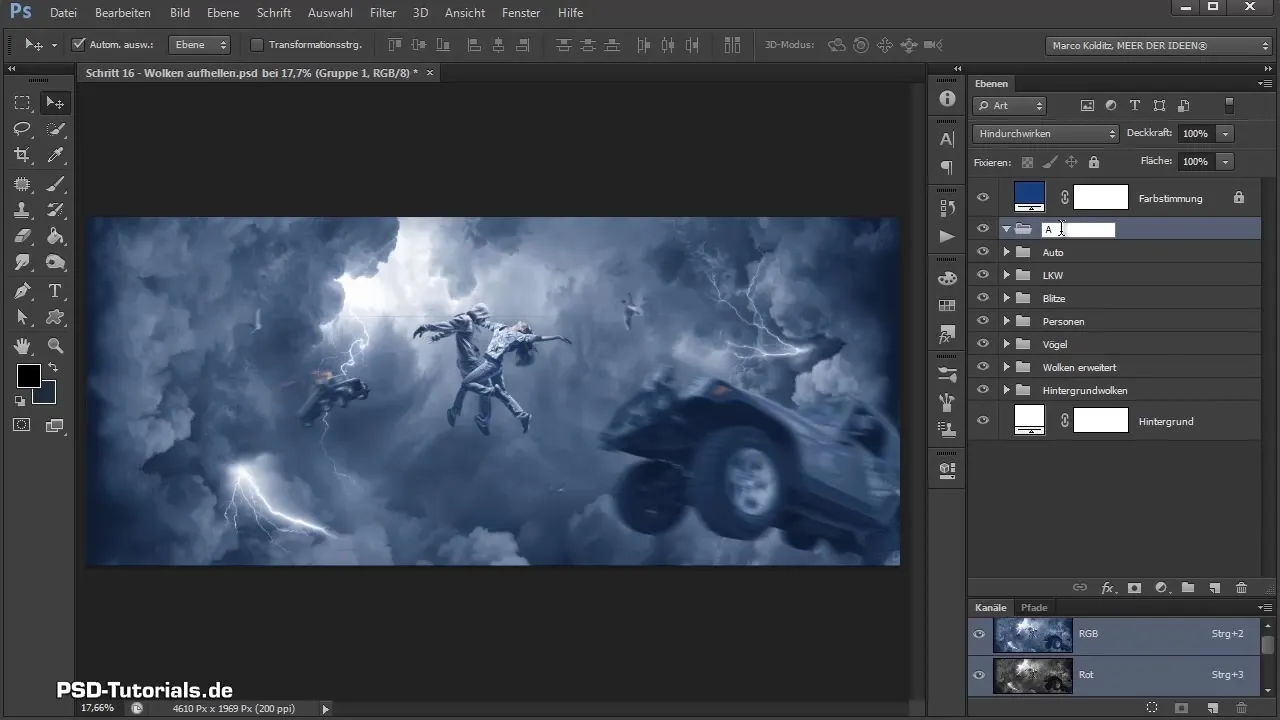Expand the Hintergrundwolken group
Image resolution: width=1280 pixels, height=720 pixels.
1007,390
